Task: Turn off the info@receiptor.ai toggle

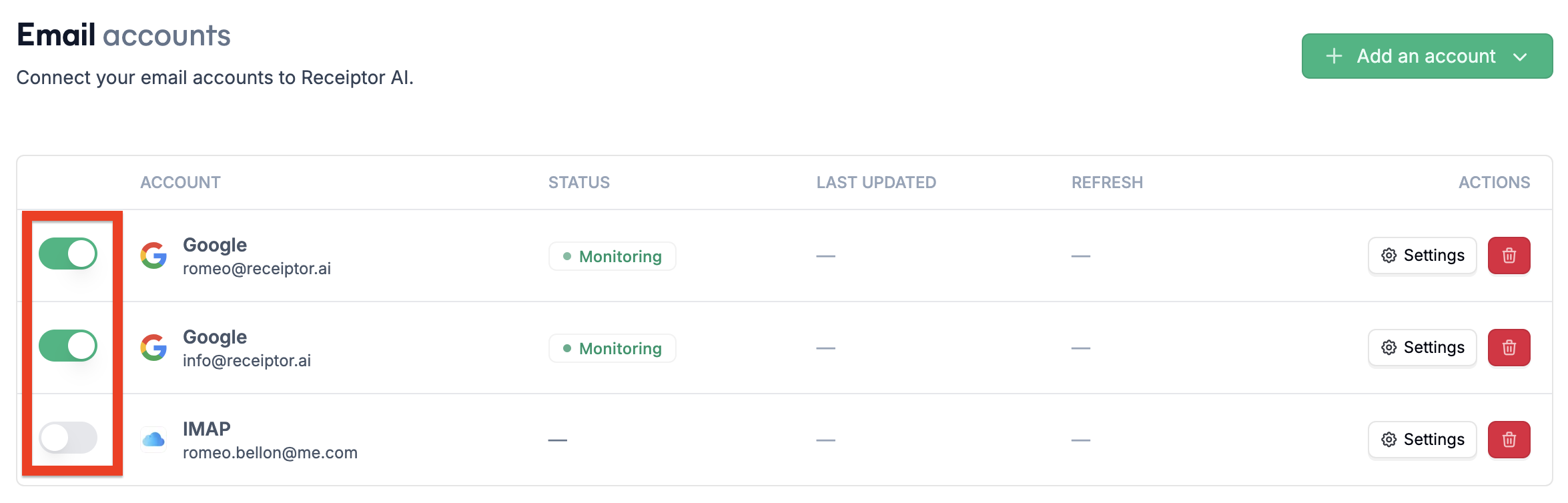Action: (x=68, y=346)
